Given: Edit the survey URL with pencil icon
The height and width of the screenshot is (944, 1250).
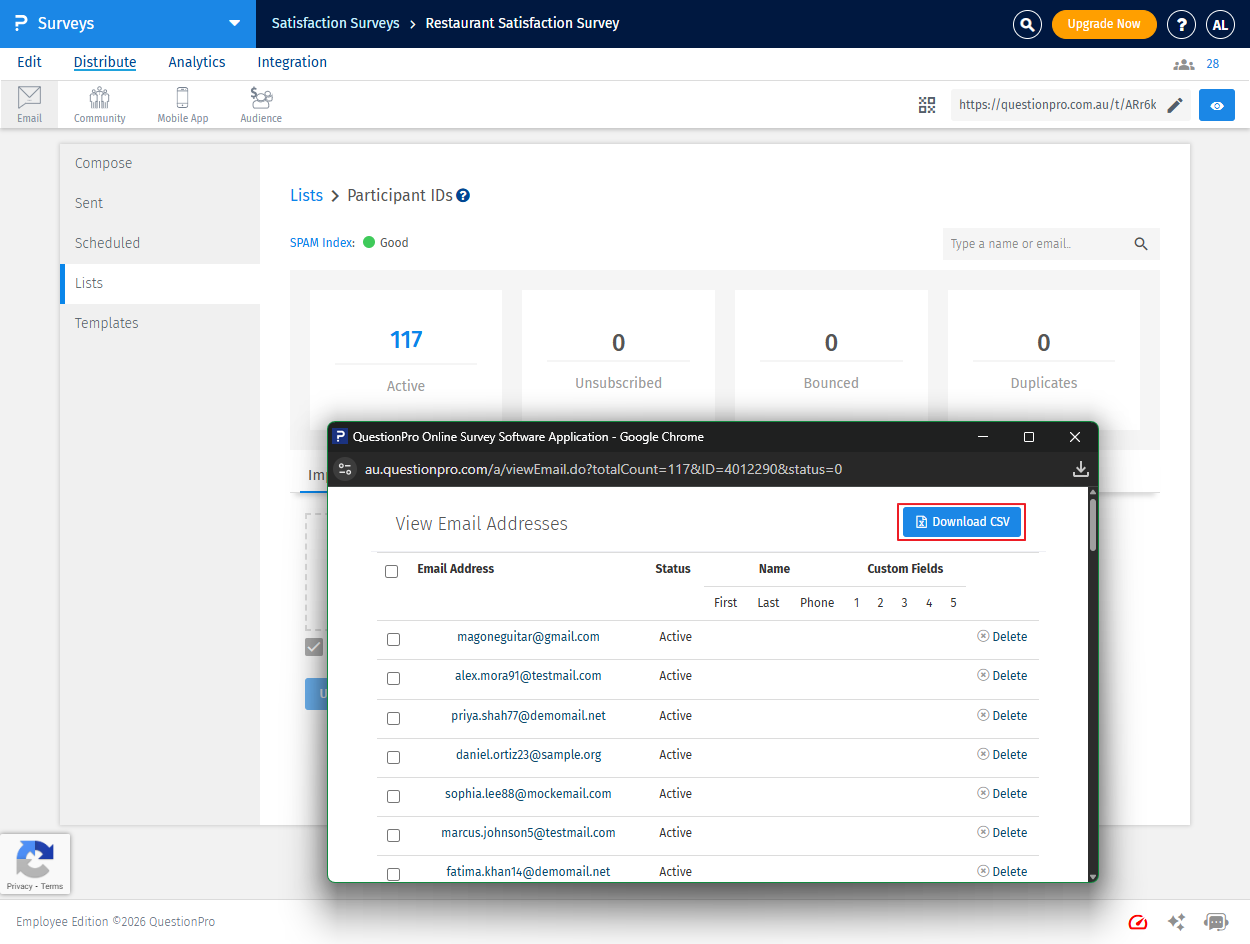Looking at the screenshot, I should point(1175,105).
